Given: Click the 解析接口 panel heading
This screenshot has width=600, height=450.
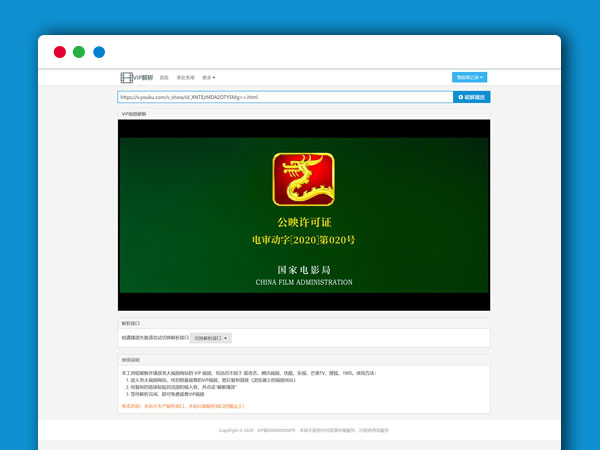Looking at the screenshot, I should tap(130, 323).
